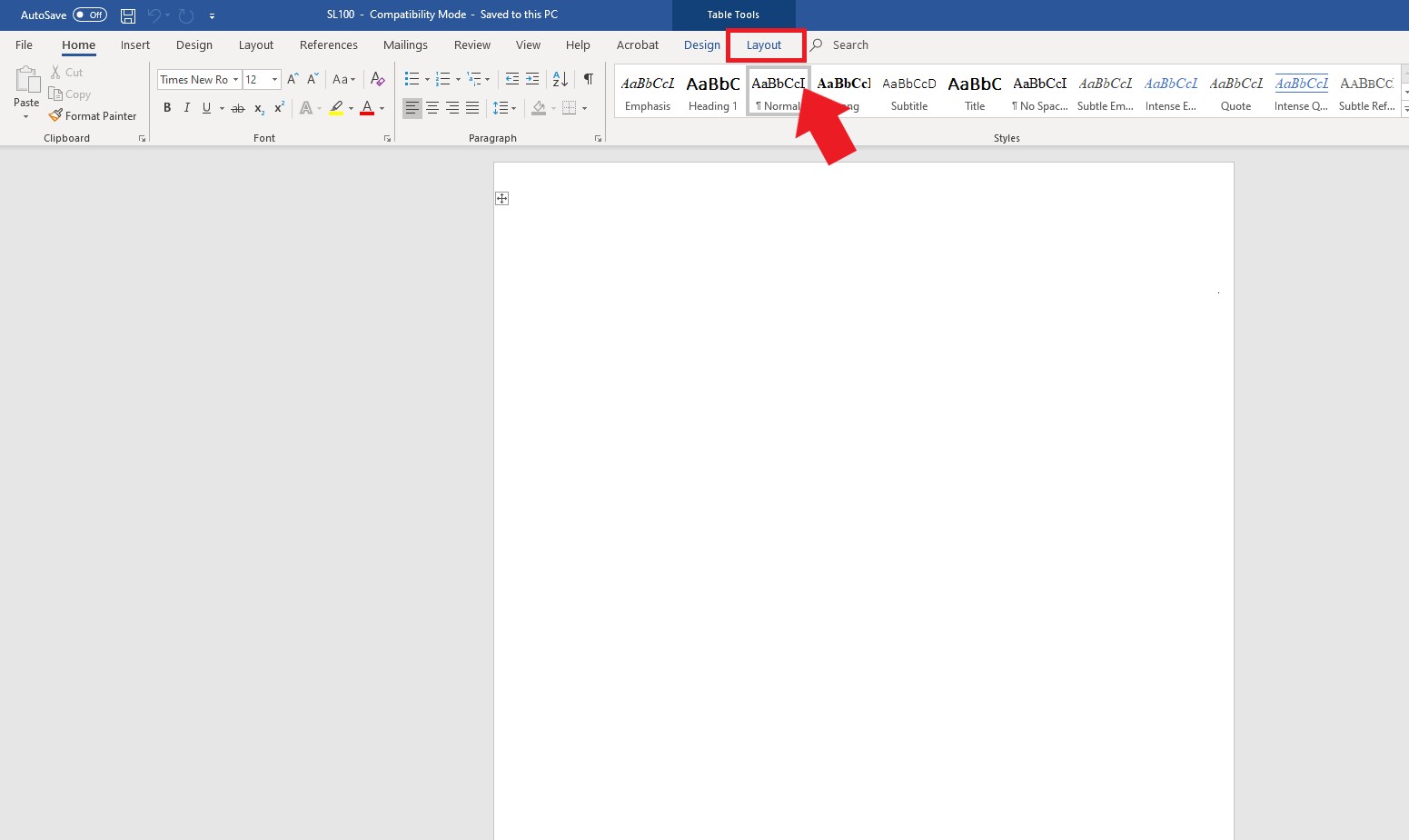1409x840 pixels.
Task: Center-align the paragraph text
Action: (x=432, y=108)
